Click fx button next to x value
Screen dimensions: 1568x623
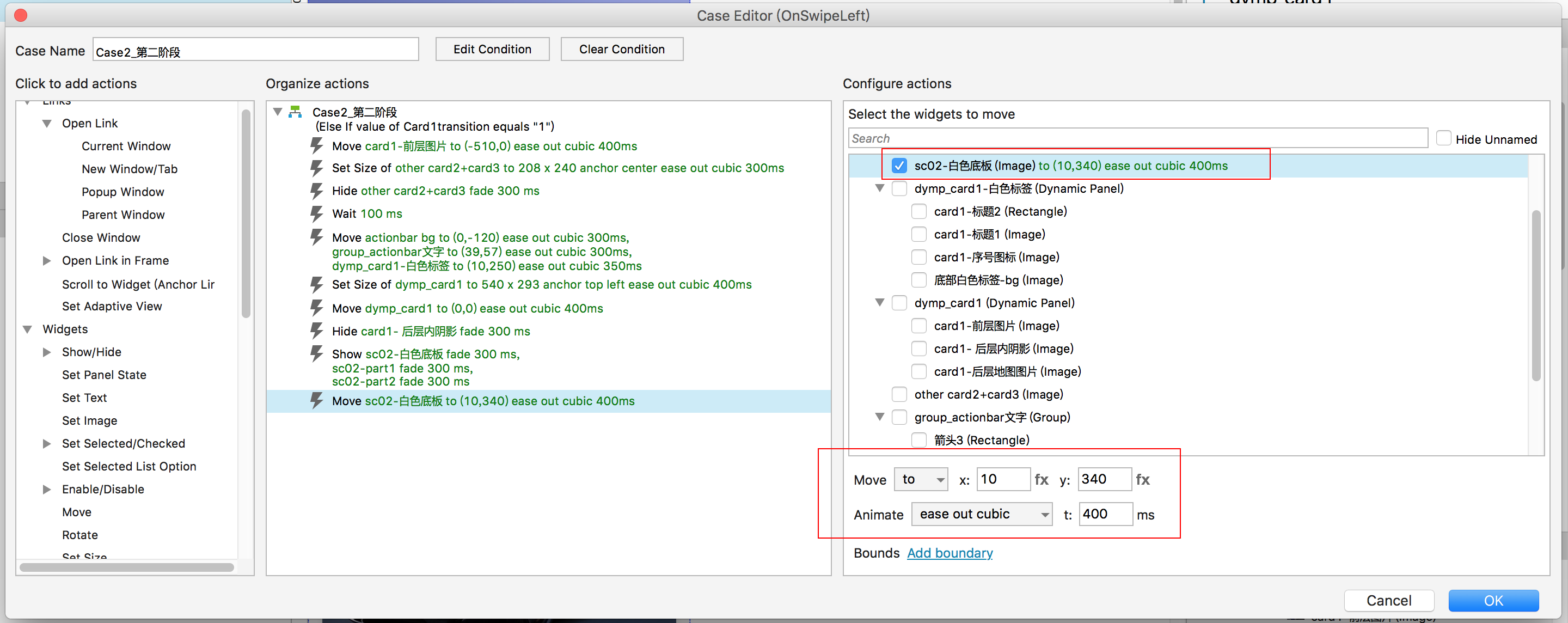point(1041,479)
